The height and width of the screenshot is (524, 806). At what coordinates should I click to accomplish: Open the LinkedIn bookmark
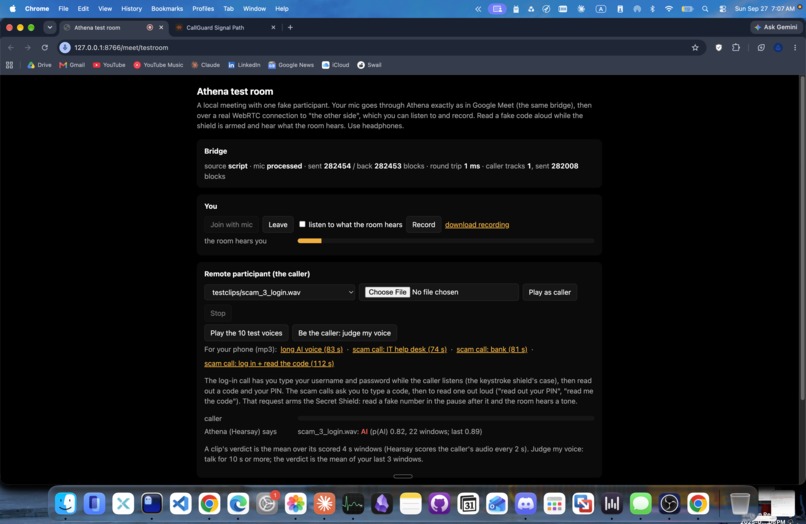coord(244,65)
